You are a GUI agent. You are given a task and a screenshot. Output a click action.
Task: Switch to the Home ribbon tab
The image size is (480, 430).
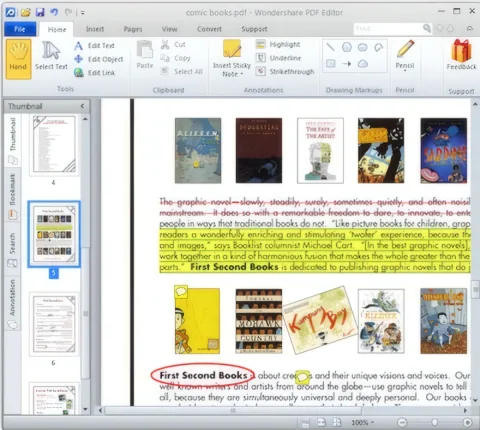pos(57,29)
